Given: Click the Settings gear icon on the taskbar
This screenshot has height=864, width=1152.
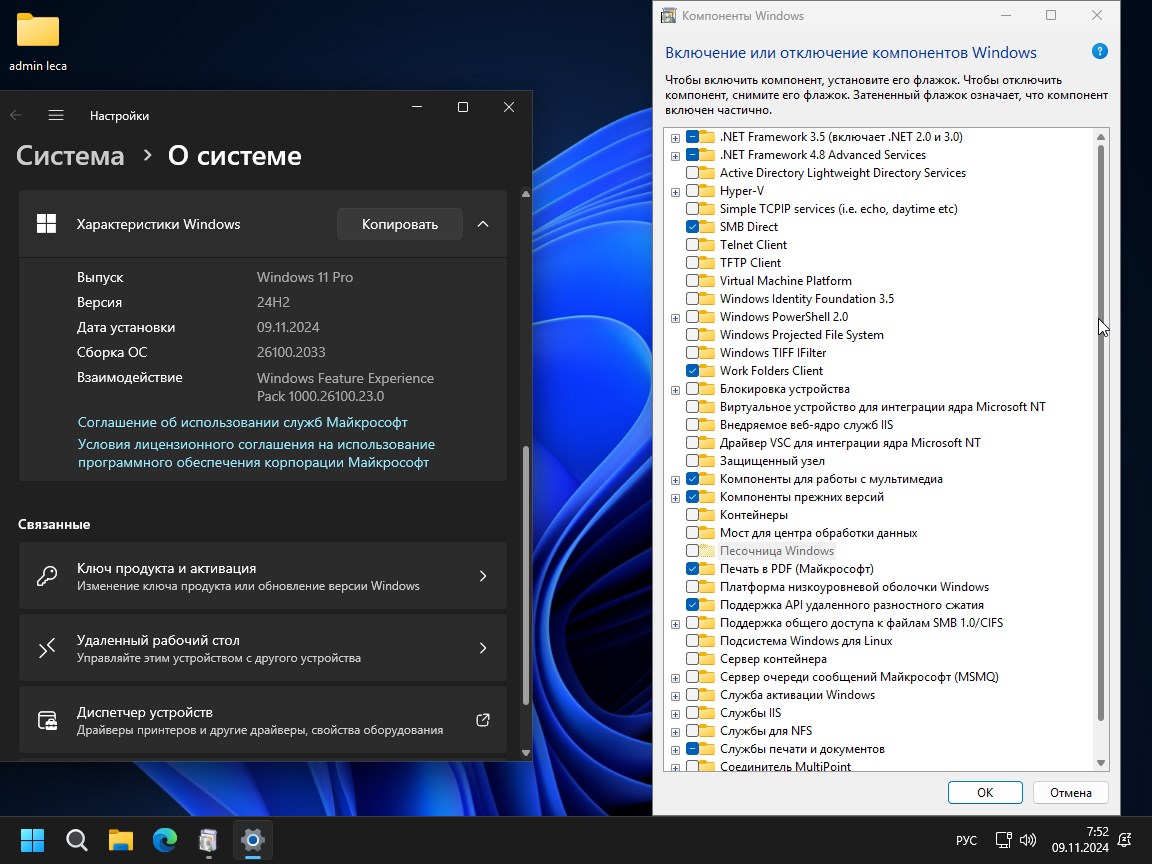Looking at the screenshot, I should click(252, 840).
